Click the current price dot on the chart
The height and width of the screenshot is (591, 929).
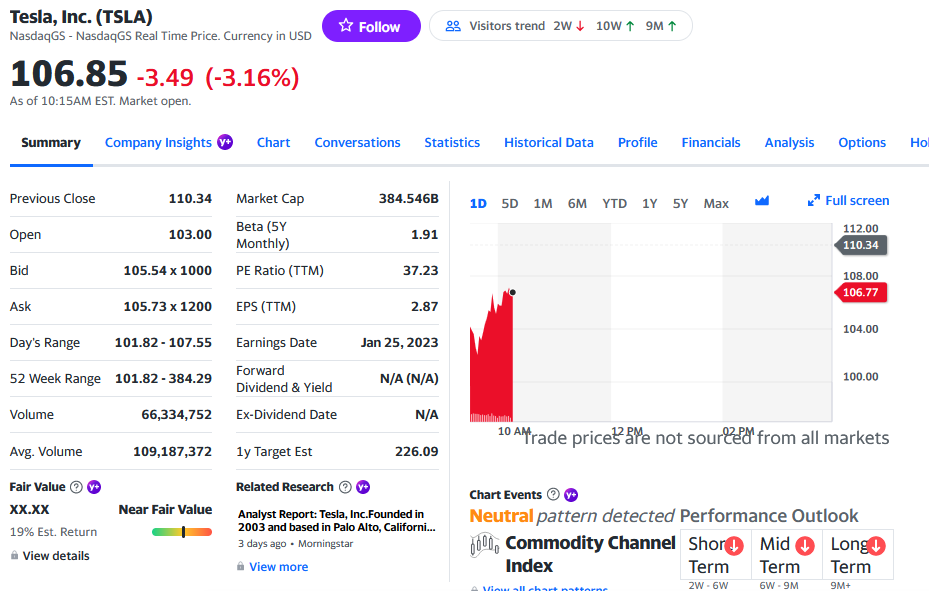[x=512, y=292]
